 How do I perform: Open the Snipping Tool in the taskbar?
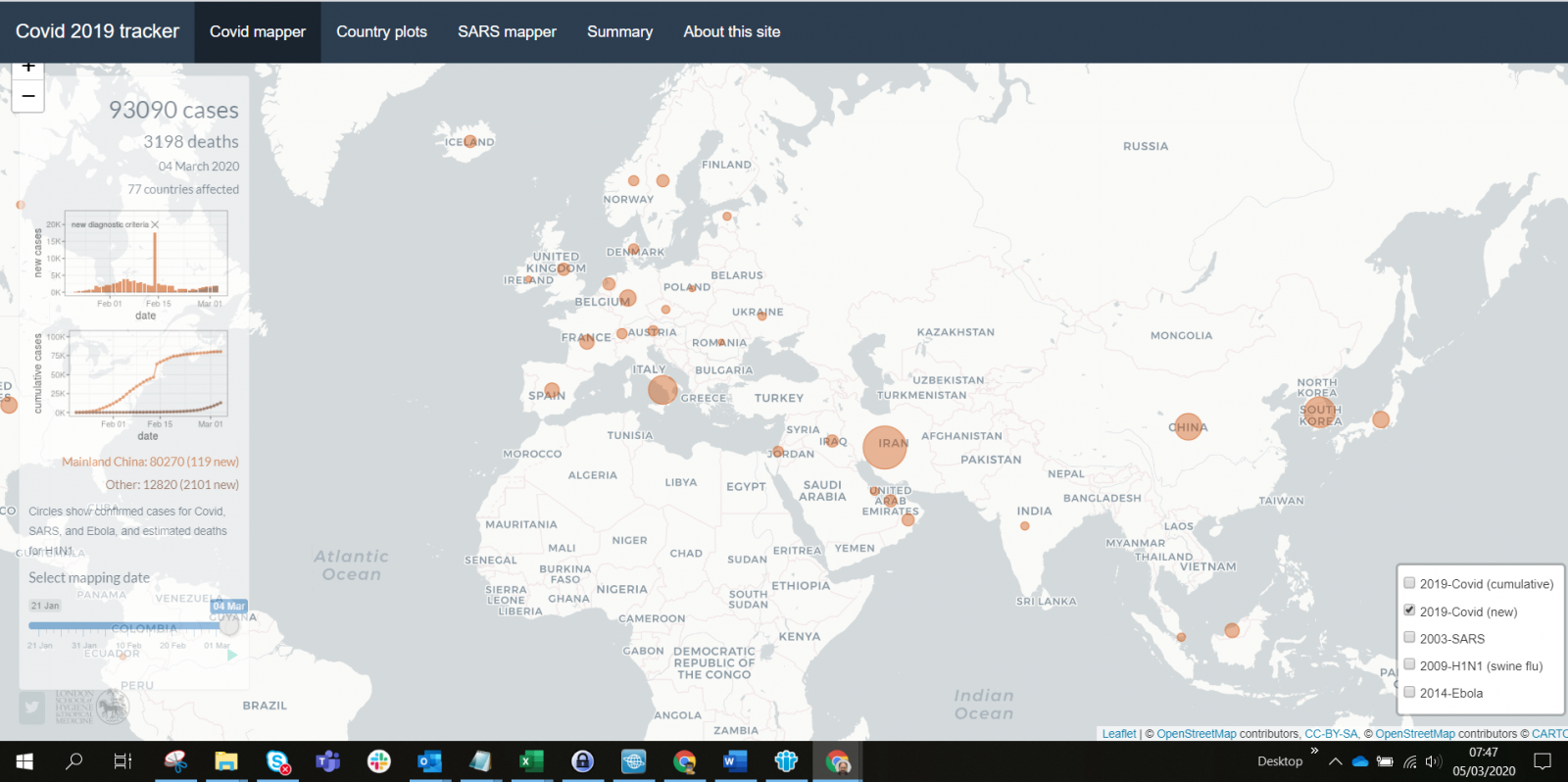(175, 761)
